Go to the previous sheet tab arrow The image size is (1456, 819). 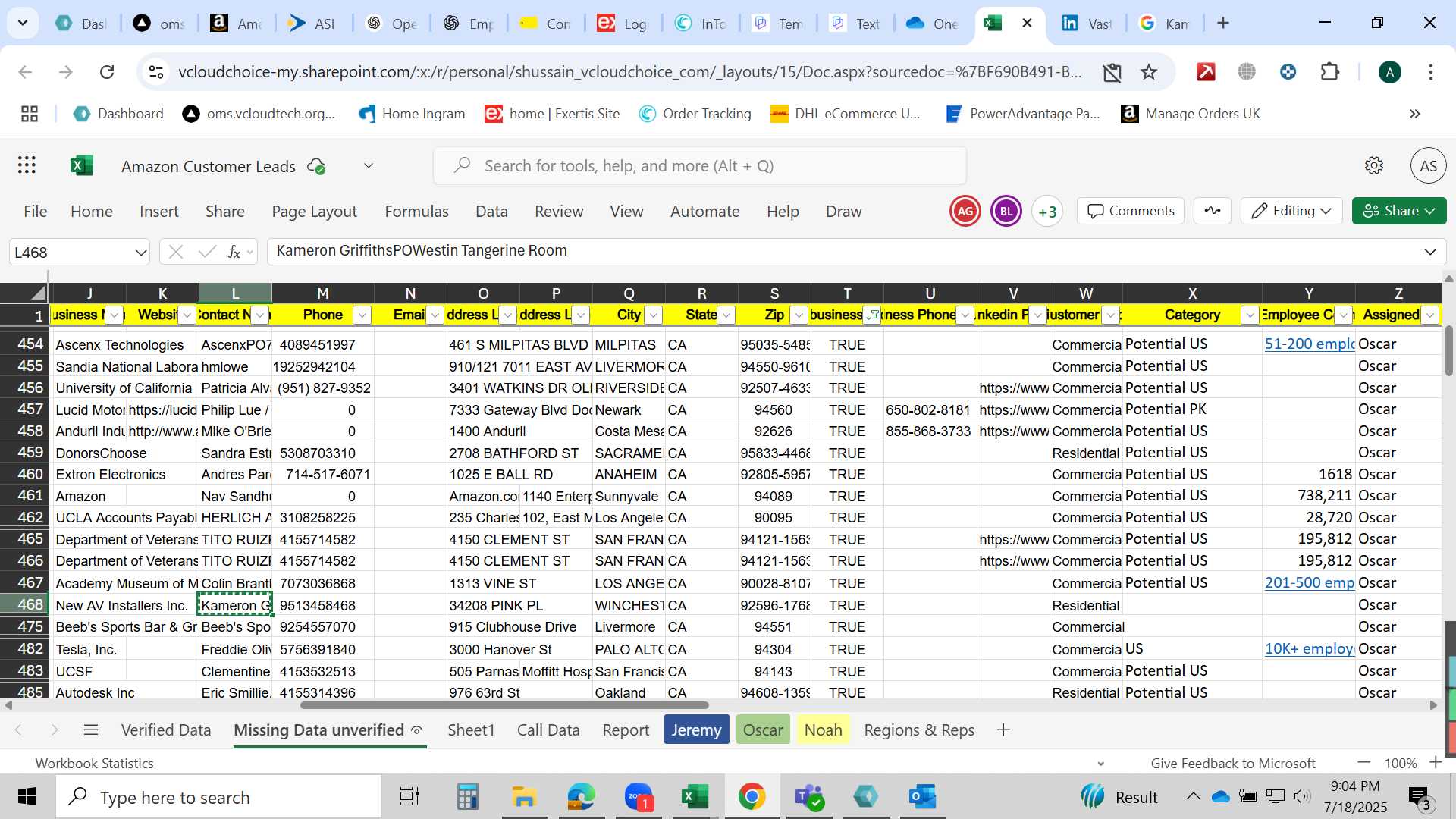pos(19,730)
